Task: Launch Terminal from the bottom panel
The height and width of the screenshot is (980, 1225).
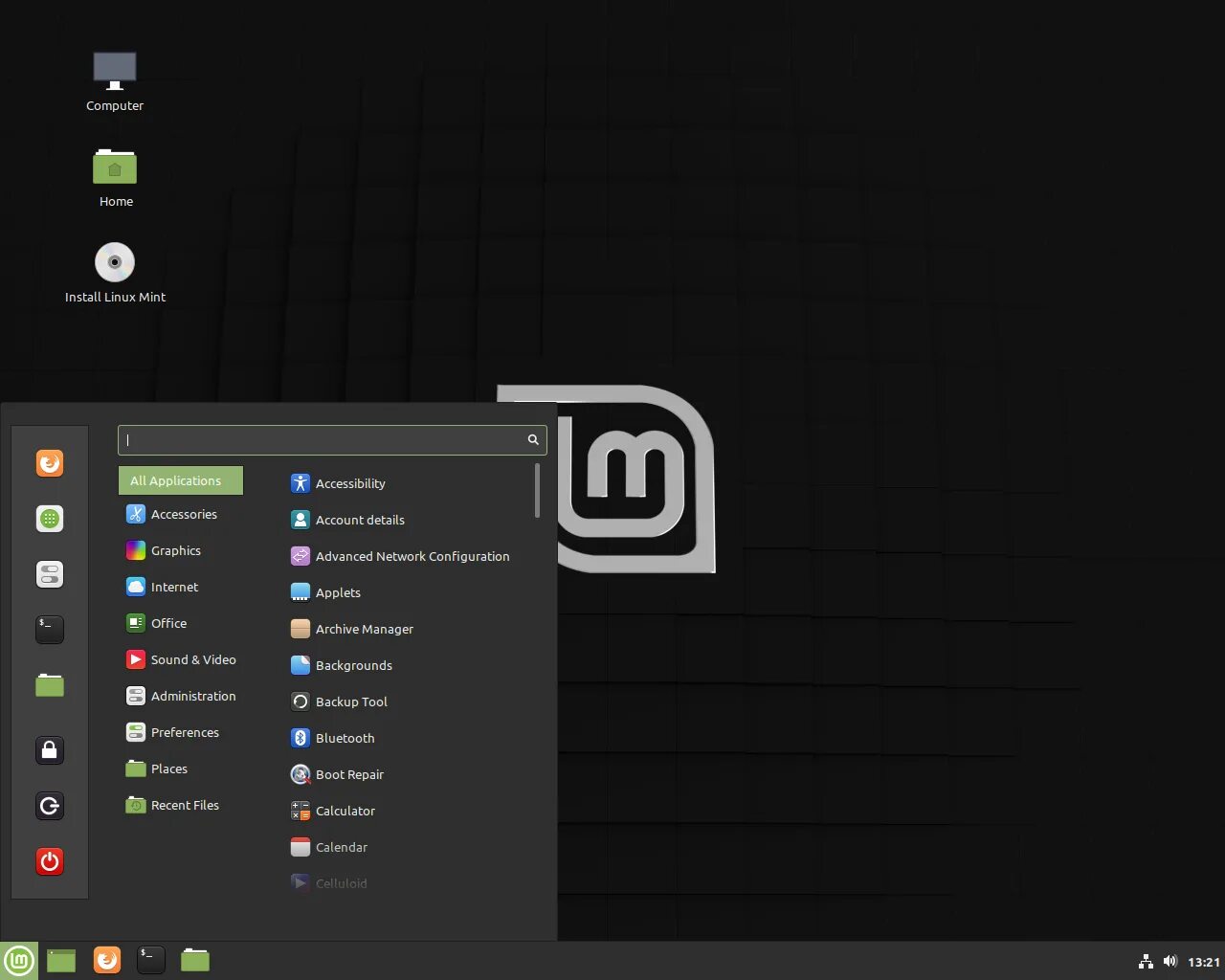Action: pyautogui.click(x=151, y=960)
